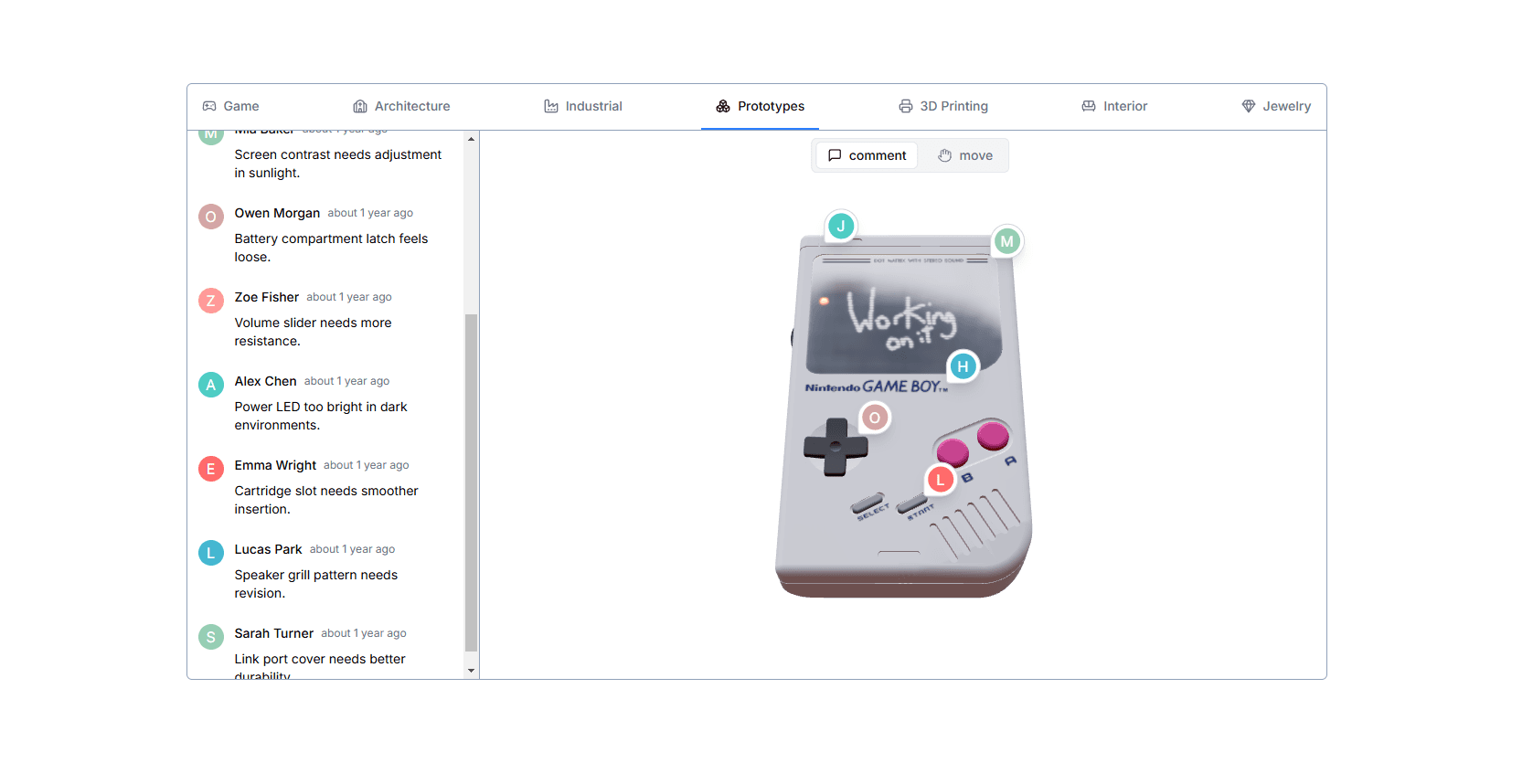Image resolution: width=1533 pixels, height=784 pixels.
Task: Click the chart icon beside Industrial
Action: [551, 106]
